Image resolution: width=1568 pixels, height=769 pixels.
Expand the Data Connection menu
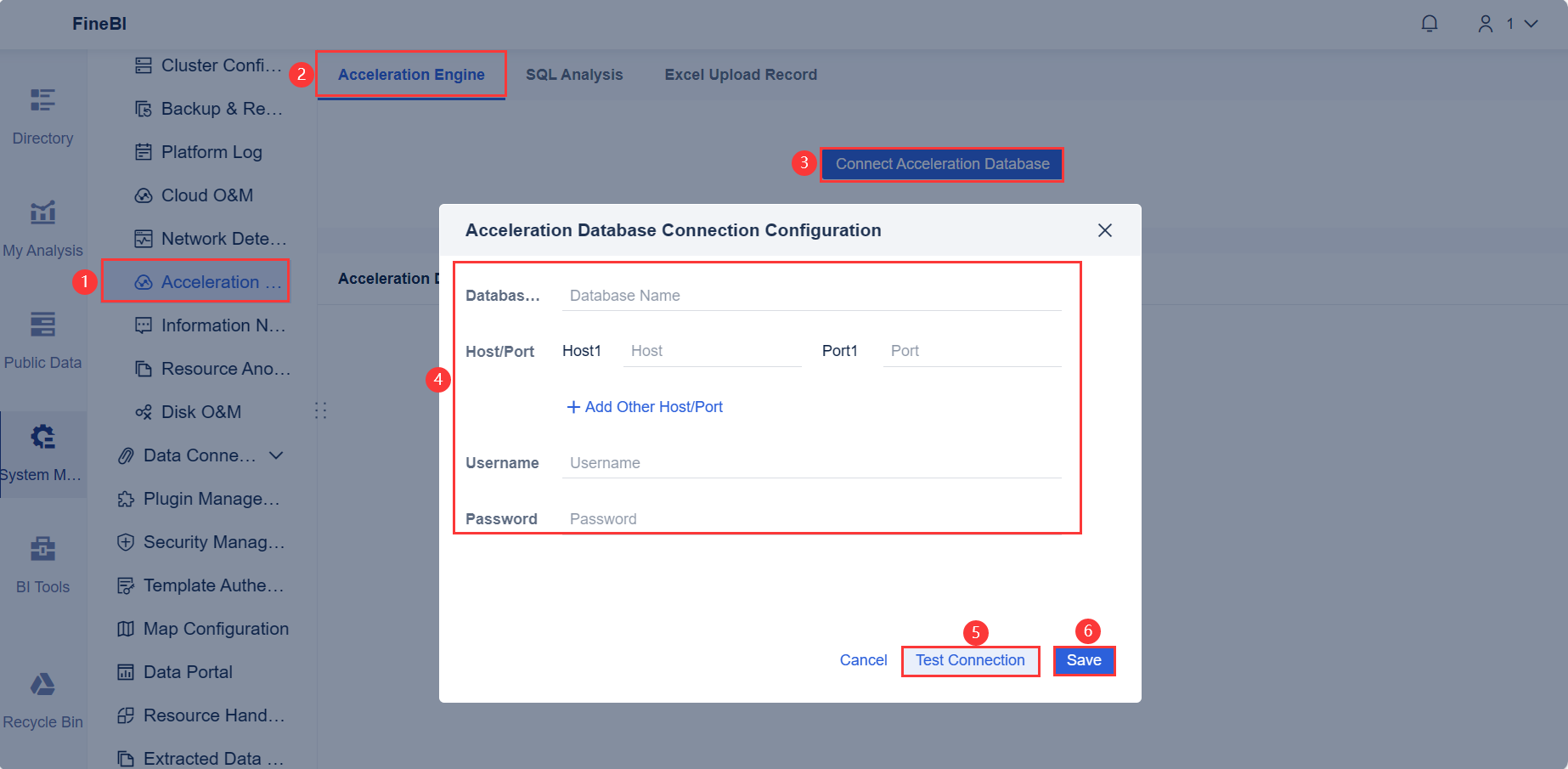202,455
